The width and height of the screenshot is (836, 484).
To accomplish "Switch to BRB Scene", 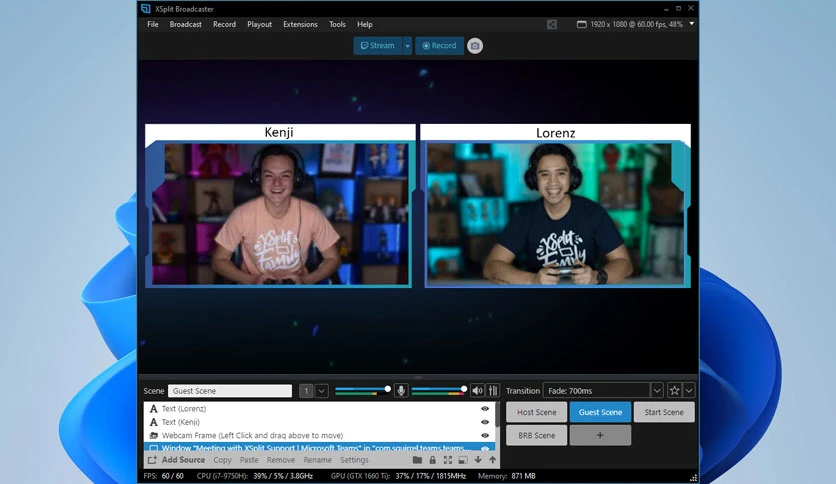I will (536, 435).
